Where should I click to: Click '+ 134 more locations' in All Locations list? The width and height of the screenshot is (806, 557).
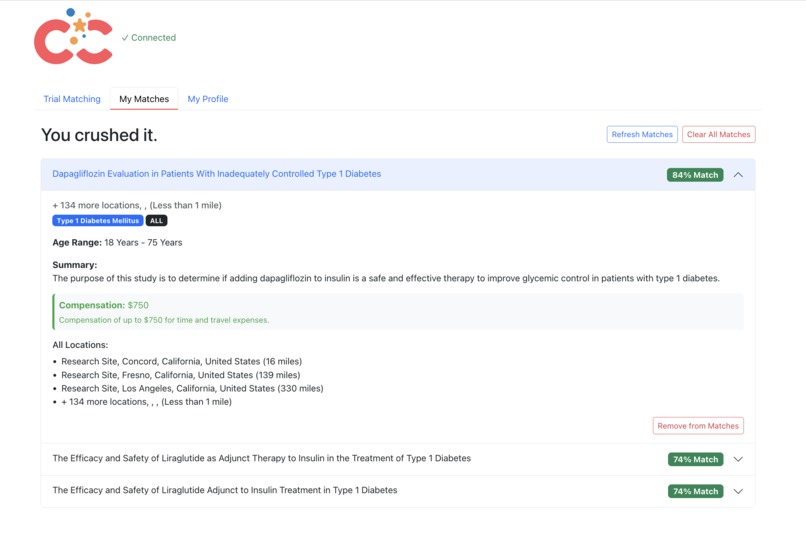146,402
